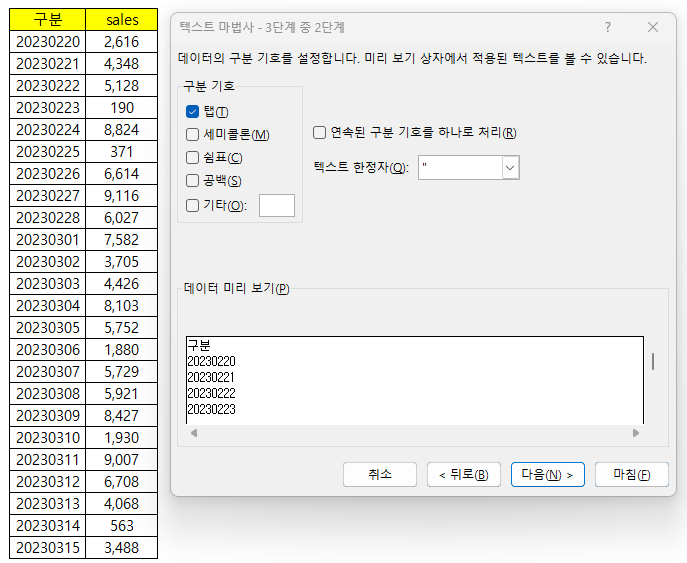
Task: Click the 기타 custom delimiter input box
Action: (277, 205)
